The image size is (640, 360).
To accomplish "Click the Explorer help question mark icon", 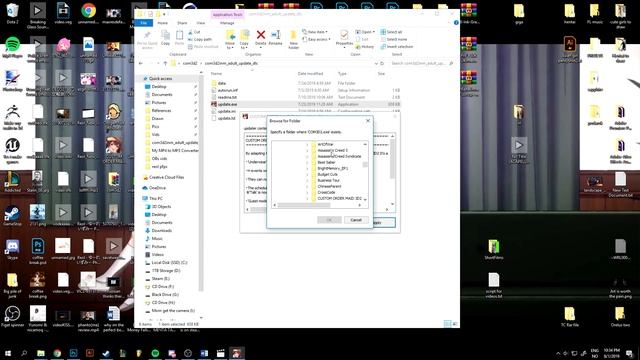I will point(456,22).
